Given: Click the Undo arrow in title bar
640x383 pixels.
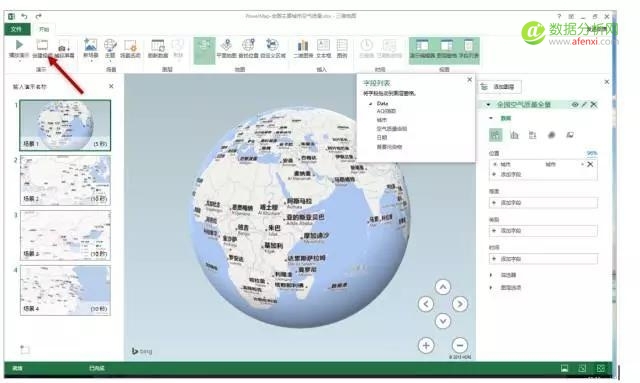Looking at the screenshot, I should pyautogui.click(x=24, y=16).
